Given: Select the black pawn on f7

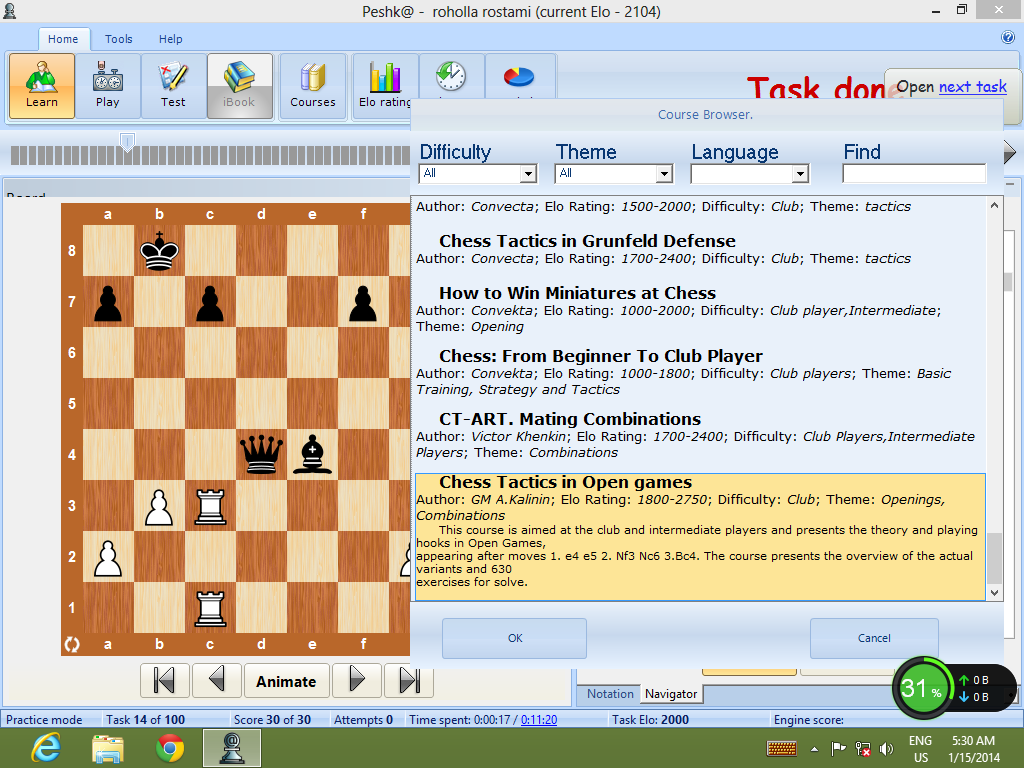Looking at the screenshot, I should (x=363, y=302).
